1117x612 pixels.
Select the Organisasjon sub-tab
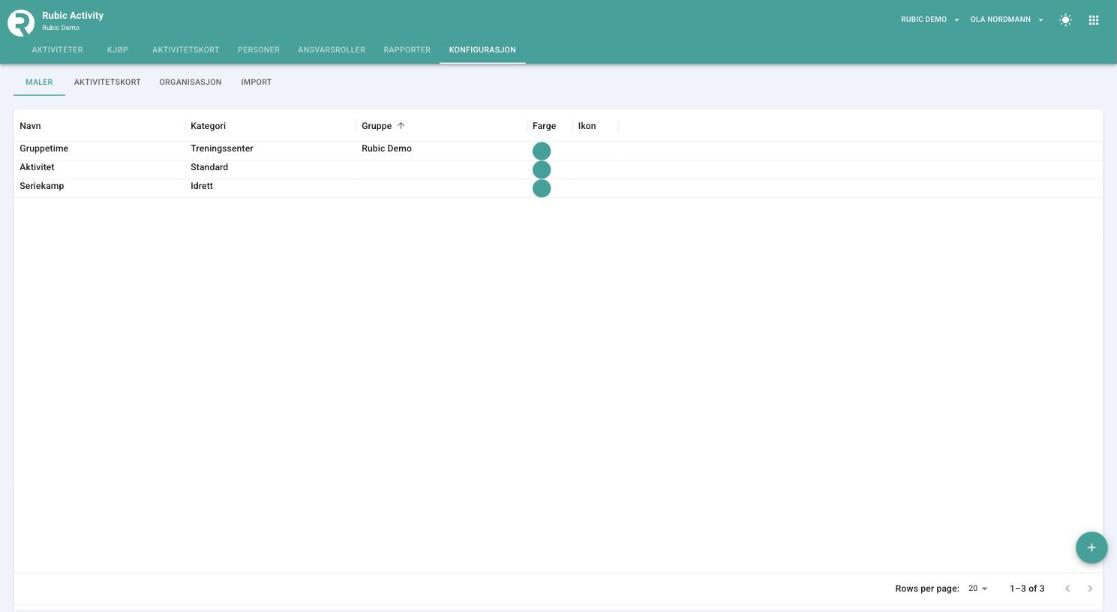pyautogui.click(x=190, y=82)
